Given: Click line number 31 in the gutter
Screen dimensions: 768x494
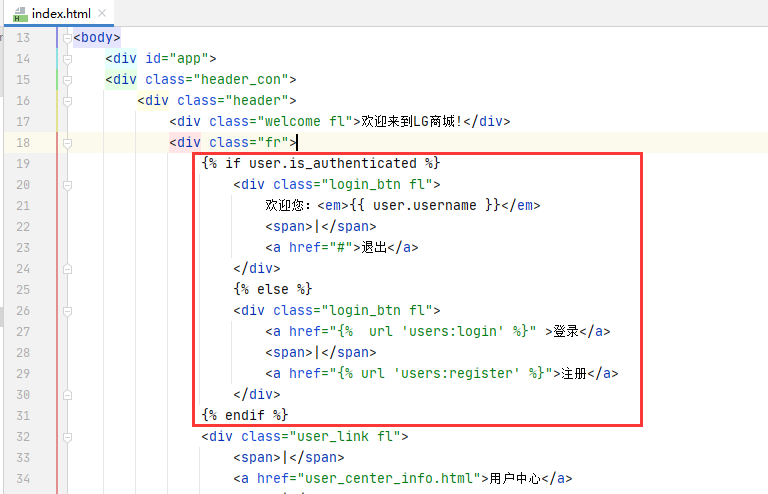Looking at the screenshot, I should click(x=23, y=416).
